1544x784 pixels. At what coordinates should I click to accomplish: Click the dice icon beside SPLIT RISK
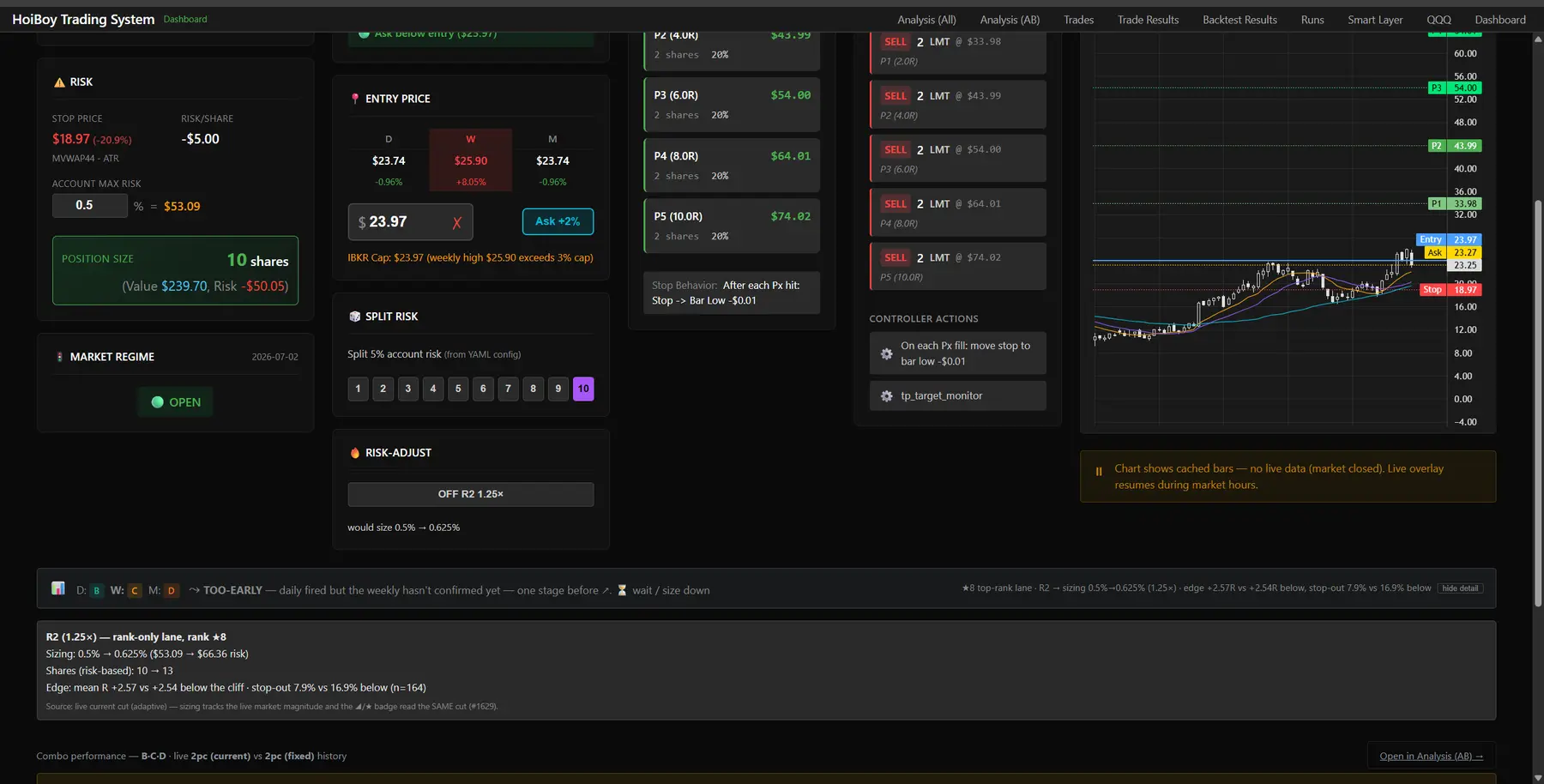pos(355,317)
